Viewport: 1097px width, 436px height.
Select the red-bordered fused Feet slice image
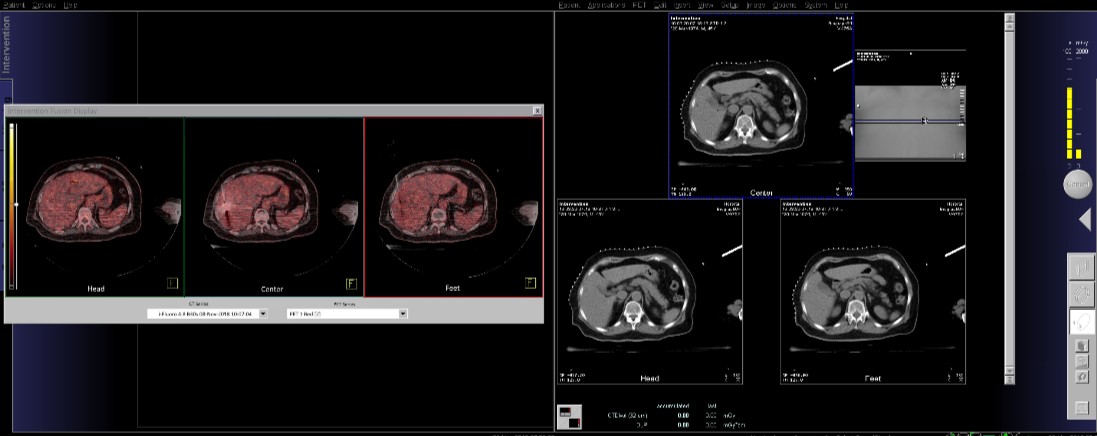point(453,207)
